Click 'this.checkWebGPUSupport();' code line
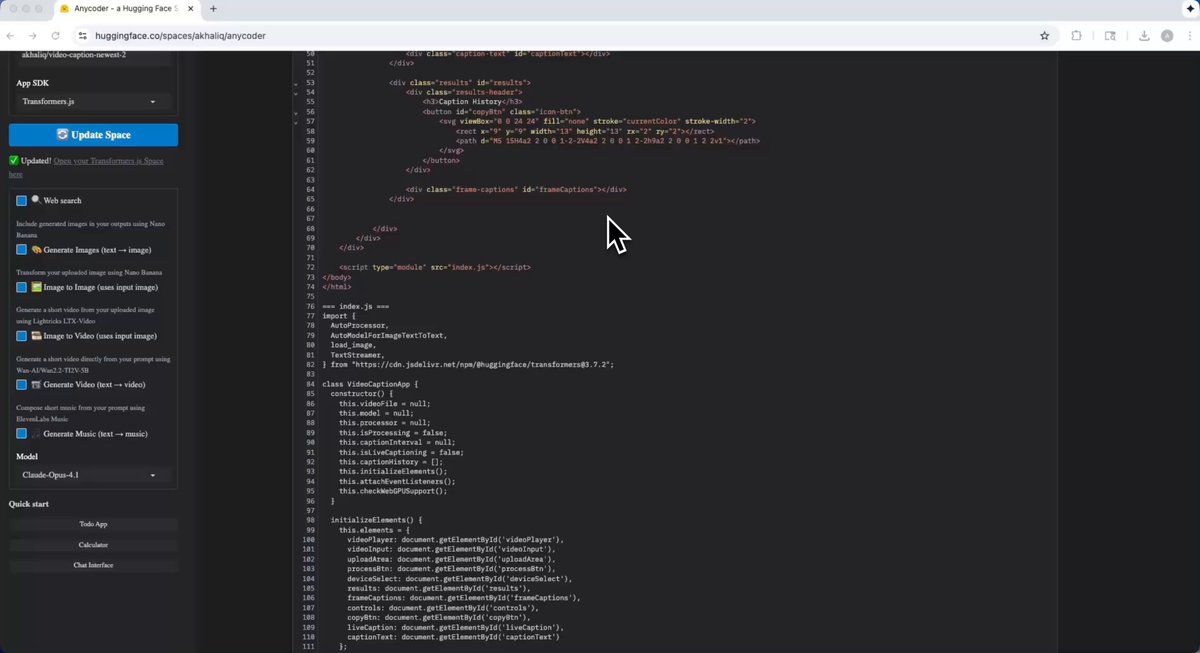This screenshot has width=1200, height=653. tap(393, 491)
